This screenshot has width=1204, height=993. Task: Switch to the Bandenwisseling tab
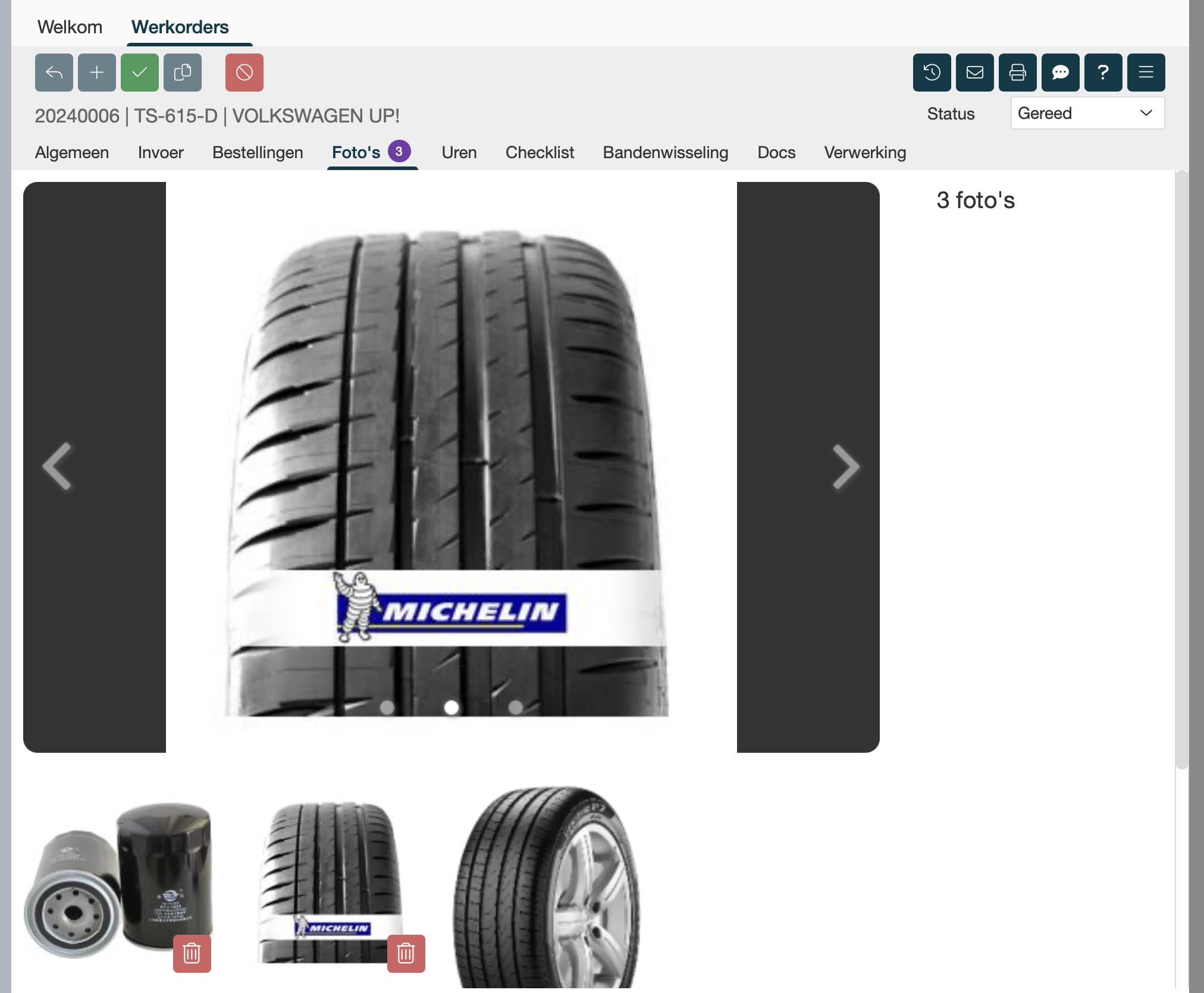pos(665,153)
